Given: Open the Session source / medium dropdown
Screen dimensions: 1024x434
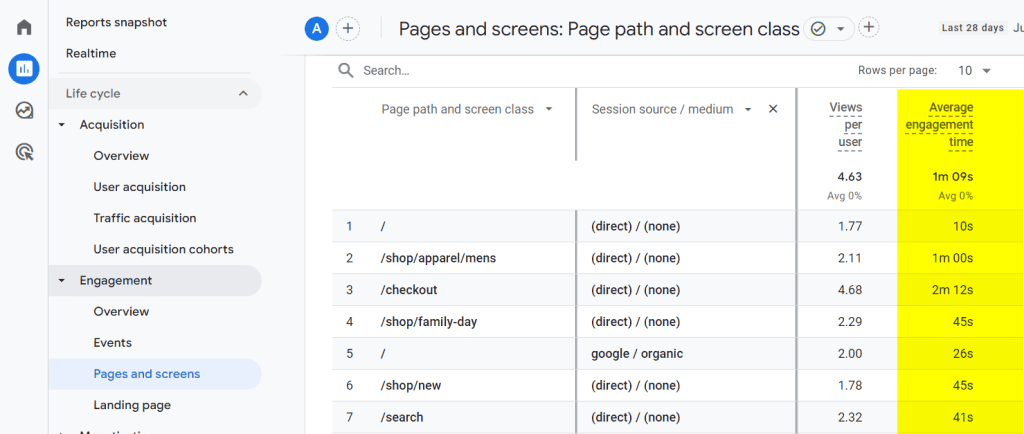Looking at the screenshot, I should (x=748, y=109).
